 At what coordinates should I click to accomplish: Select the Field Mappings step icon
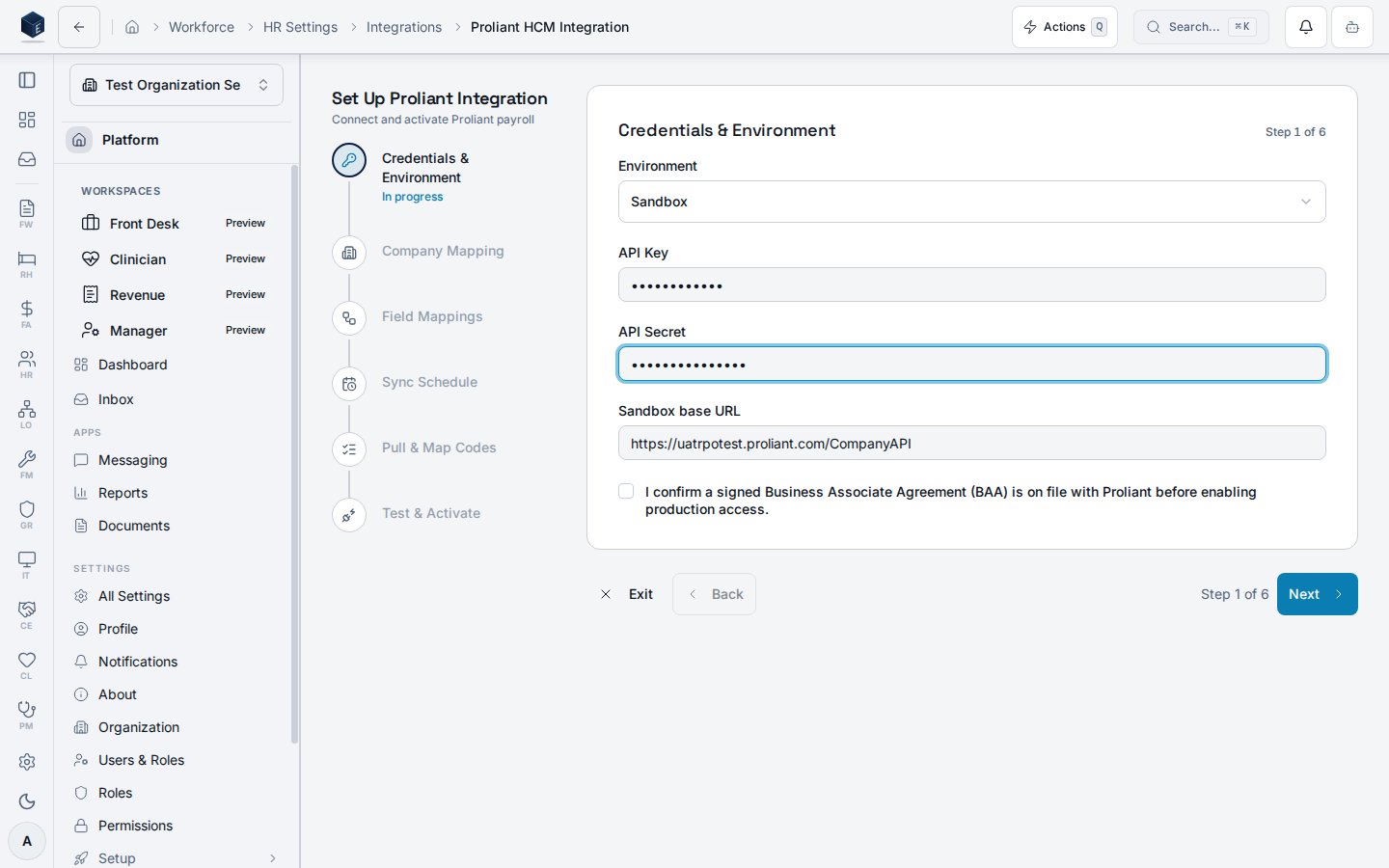(x=349, y=318)
